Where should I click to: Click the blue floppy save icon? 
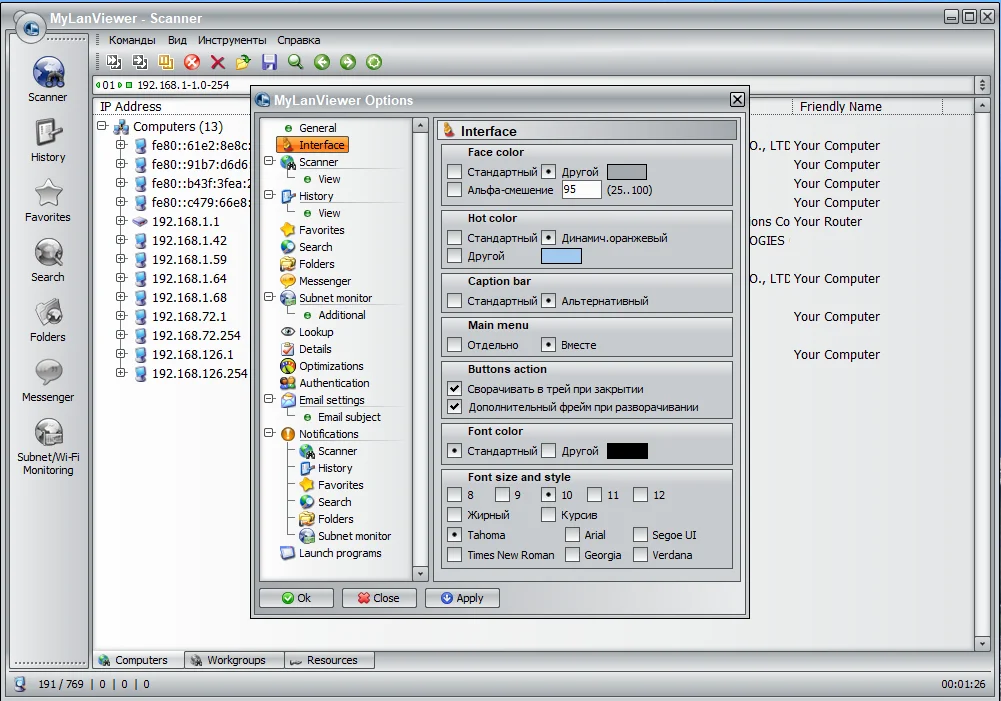269,62
